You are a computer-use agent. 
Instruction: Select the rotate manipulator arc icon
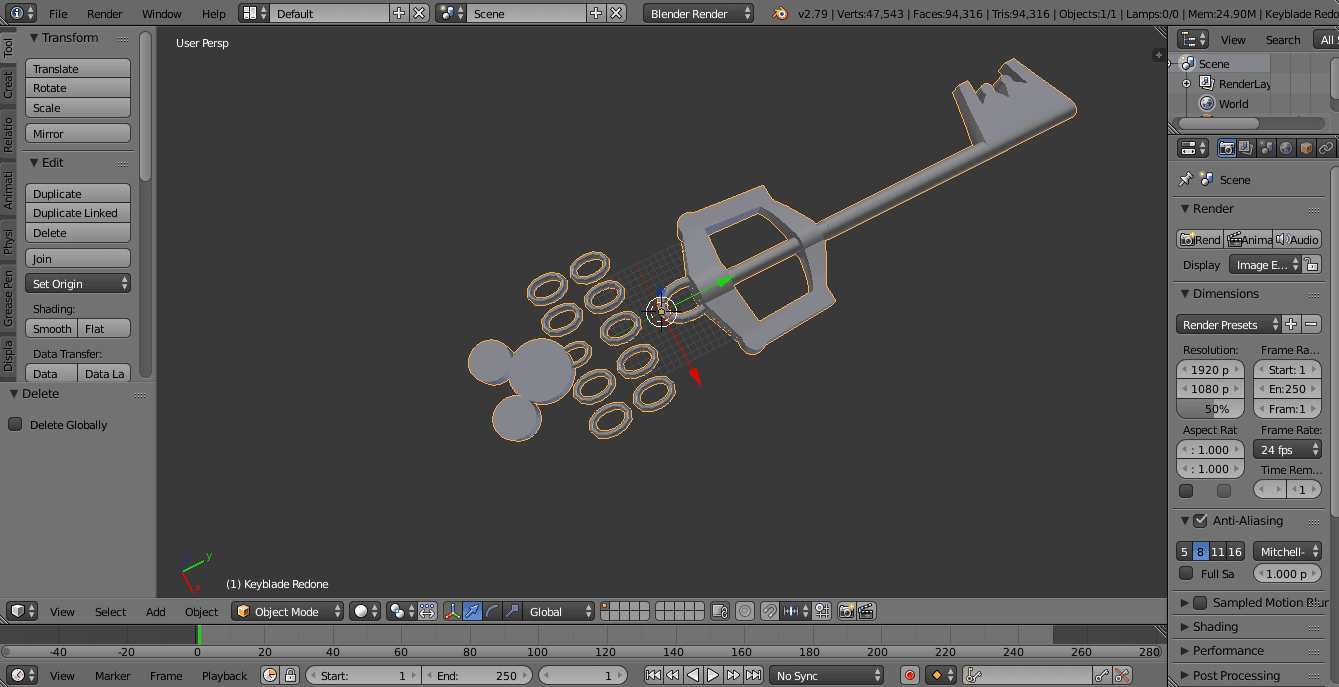pos(492,611)
